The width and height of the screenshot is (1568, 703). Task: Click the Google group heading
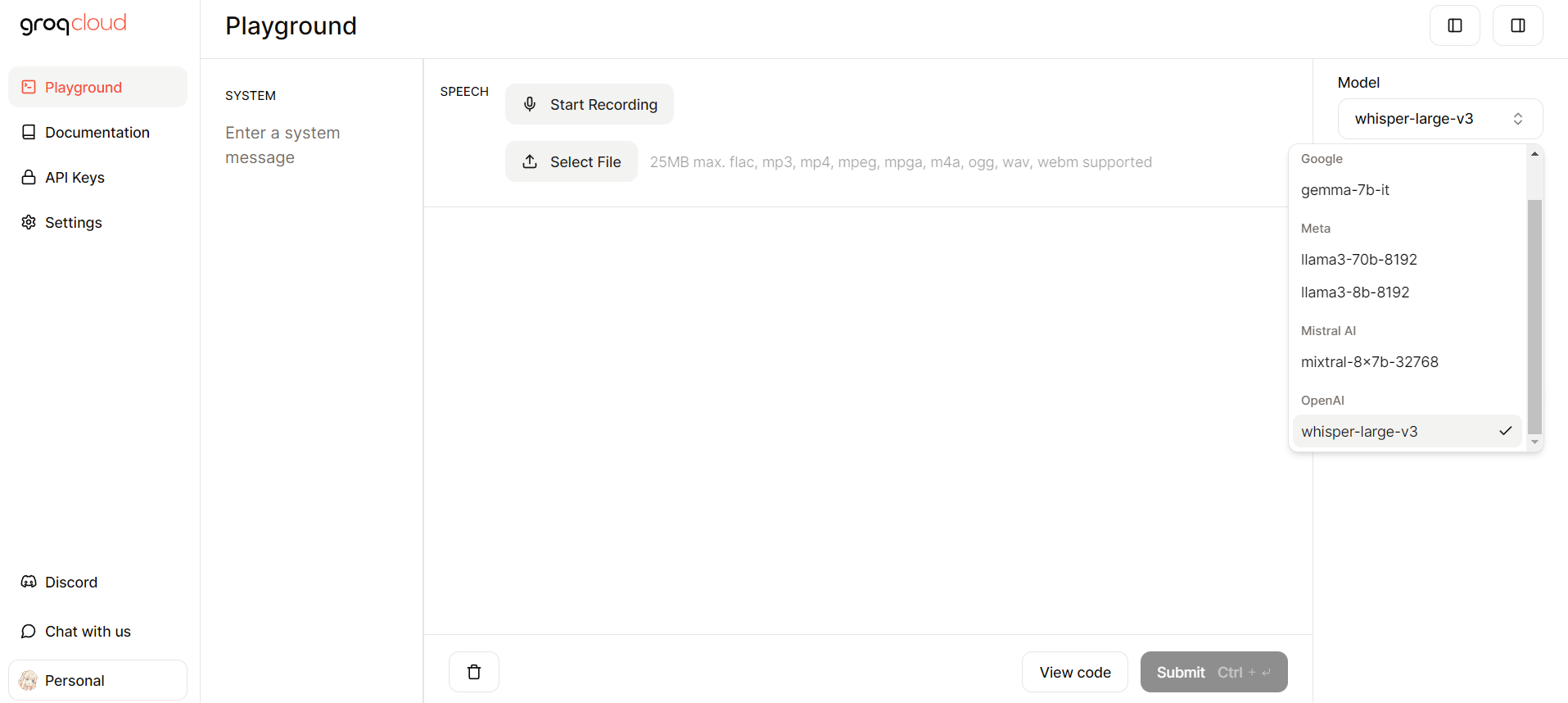tap(1322, 159)
